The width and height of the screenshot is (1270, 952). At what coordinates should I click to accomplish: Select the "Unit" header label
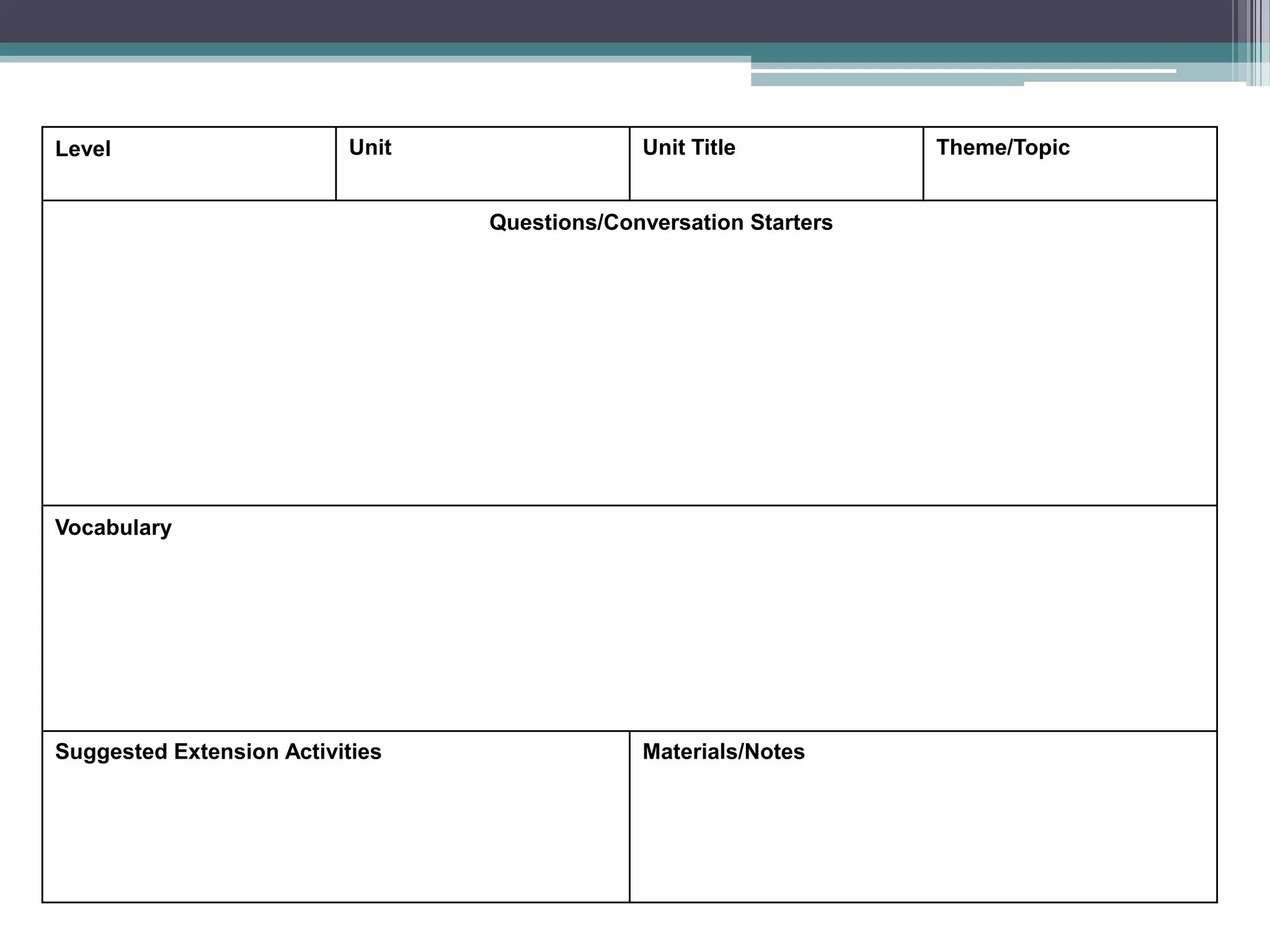(x=370, y=148)
